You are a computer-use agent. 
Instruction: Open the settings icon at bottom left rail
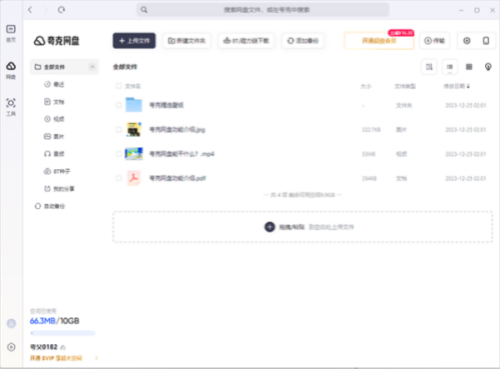point(11,347)
